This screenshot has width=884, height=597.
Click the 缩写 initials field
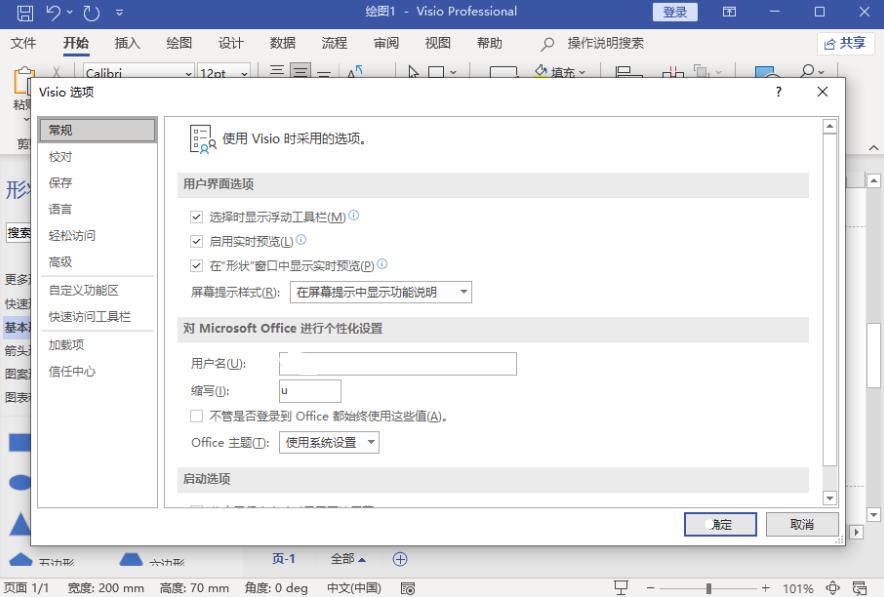pos(310,391)
